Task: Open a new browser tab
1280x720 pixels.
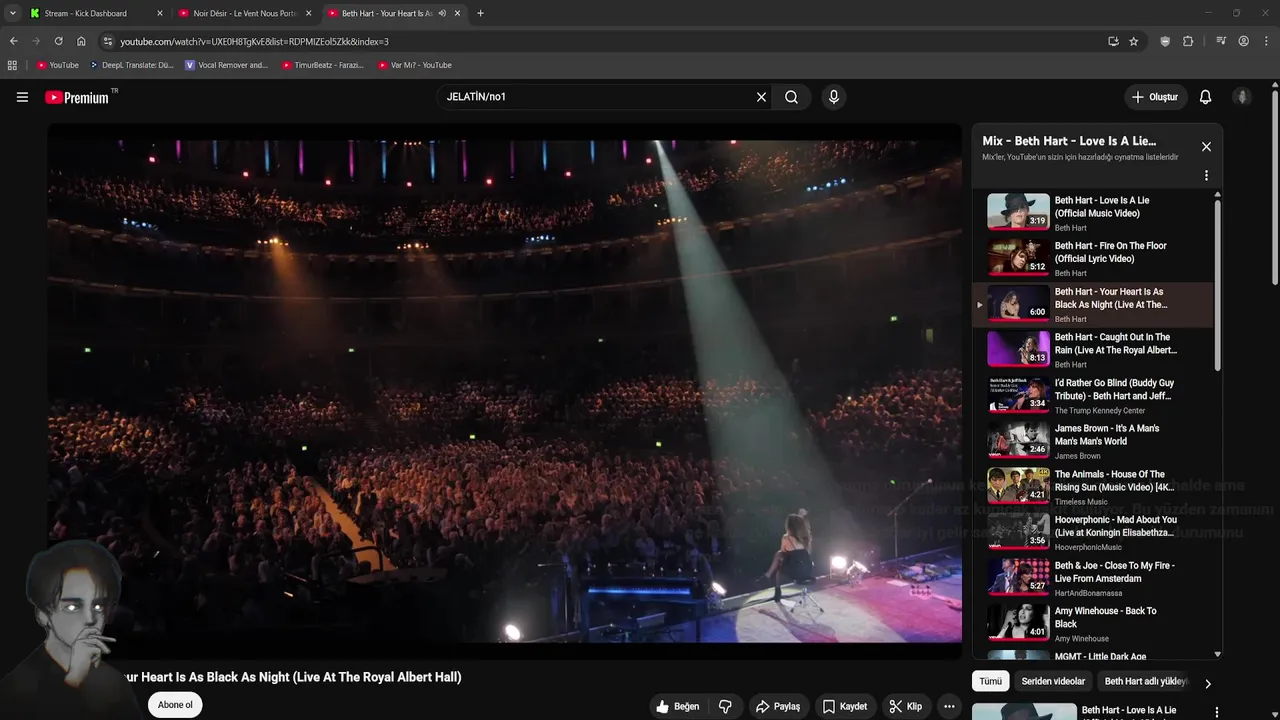Action: point(480,13)
